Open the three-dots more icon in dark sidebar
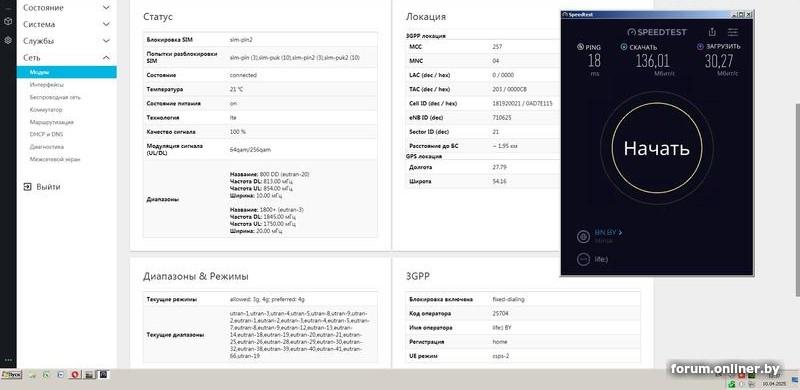The height and width of the screenshot is (390, 800). coord(8,360)
